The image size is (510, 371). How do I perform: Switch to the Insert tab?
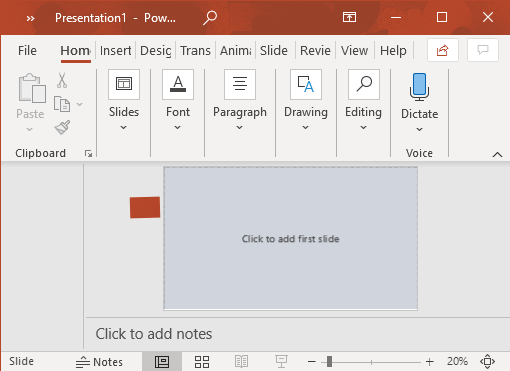click(x=115, y=51)
